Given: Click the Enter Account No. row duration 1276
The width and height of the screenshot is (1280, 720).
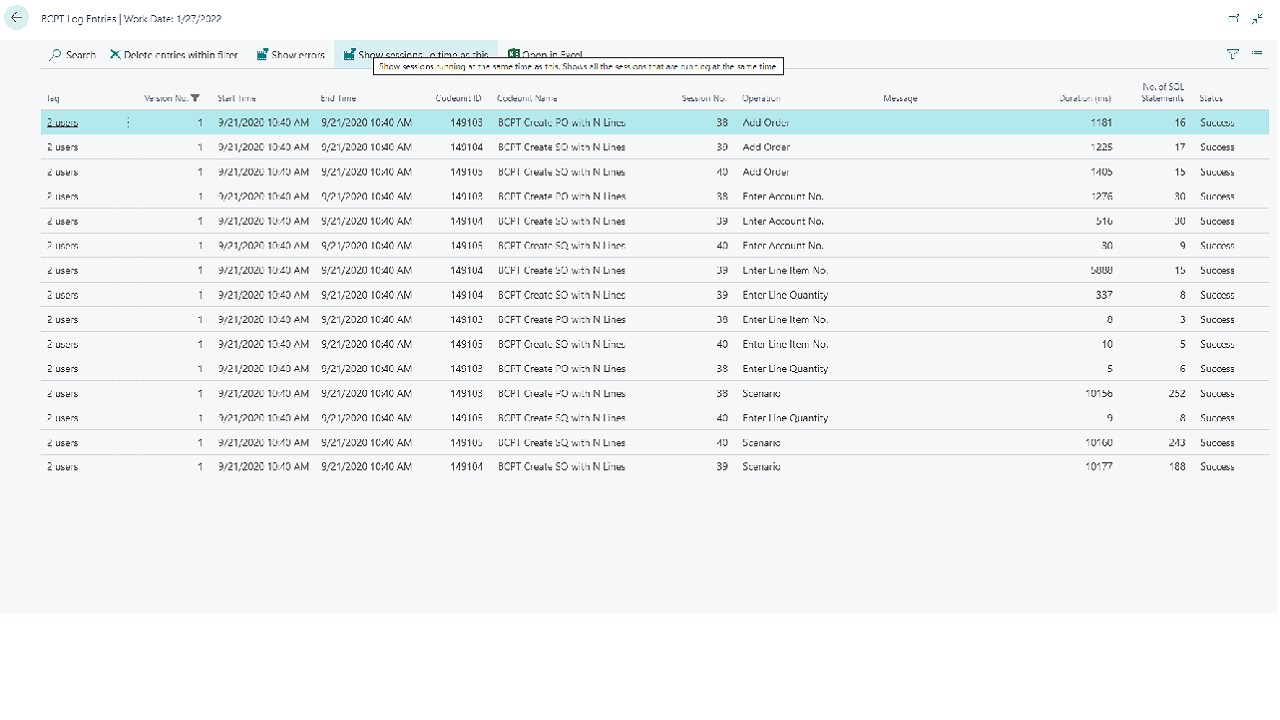Looking at the screenshot, I should tap(655, 196).
